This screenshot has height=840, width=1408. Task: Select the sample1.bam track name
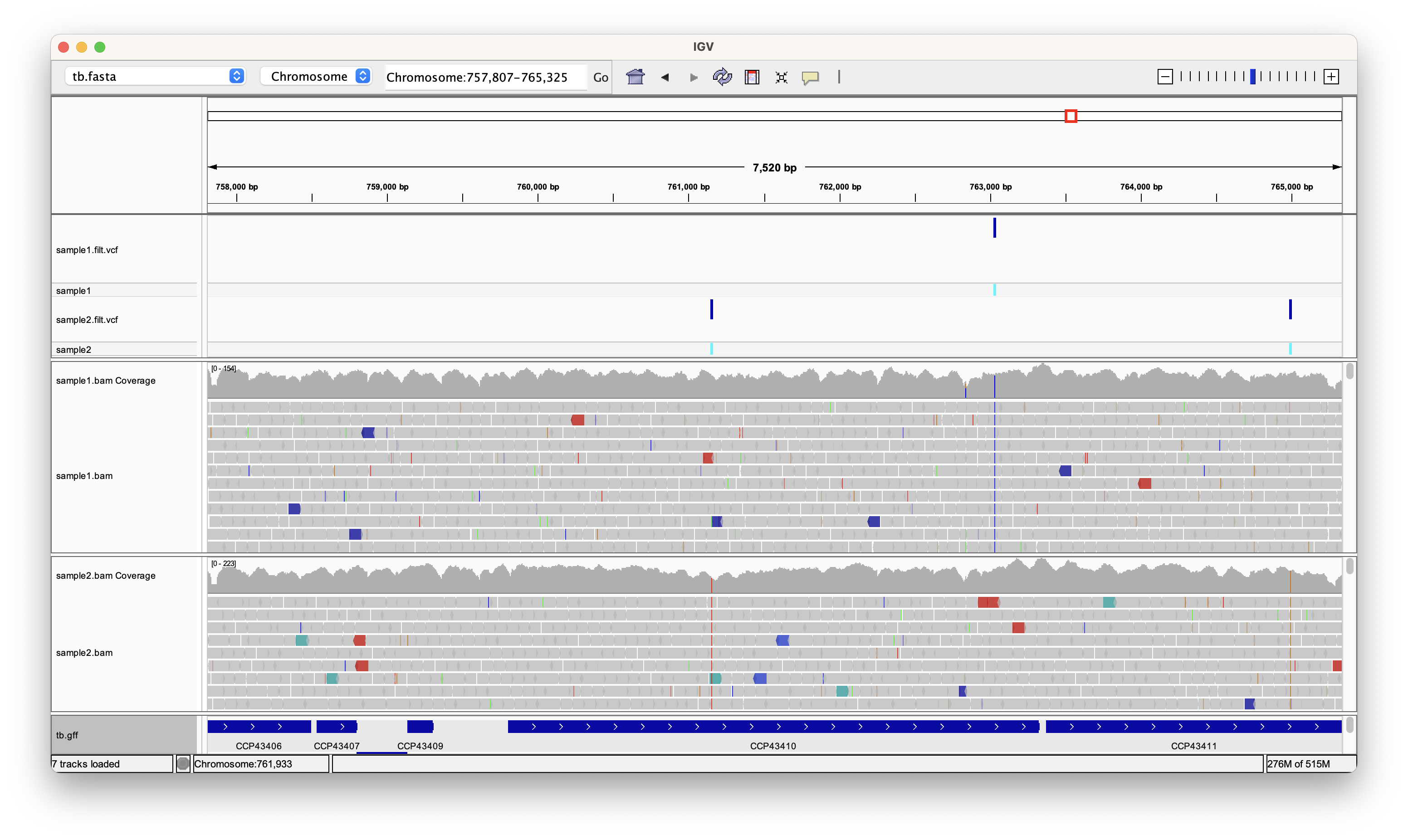[84, 475]
